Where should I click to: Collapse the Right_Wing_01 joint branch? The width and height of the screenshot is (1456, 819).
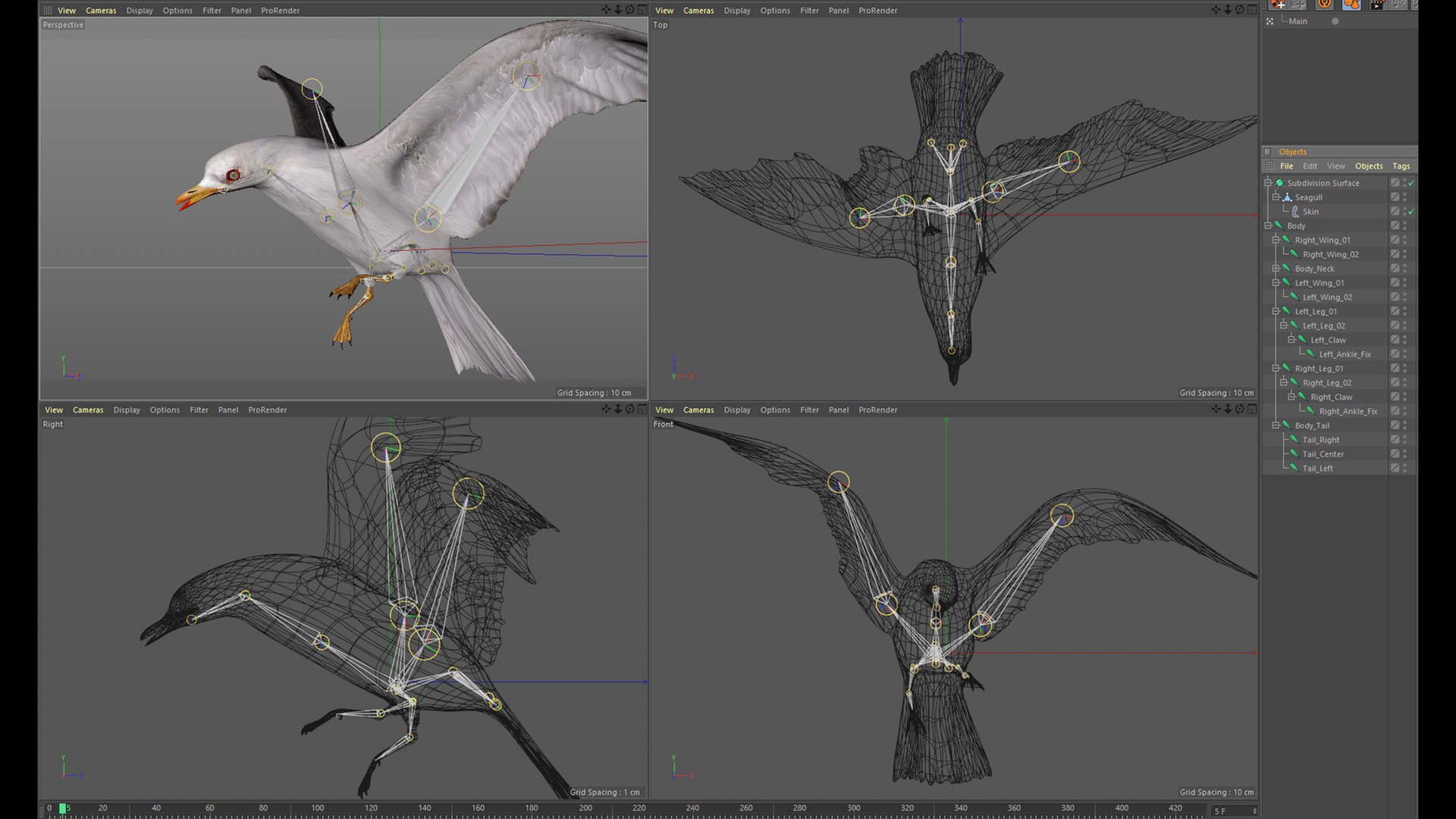tap(1276, 240)
